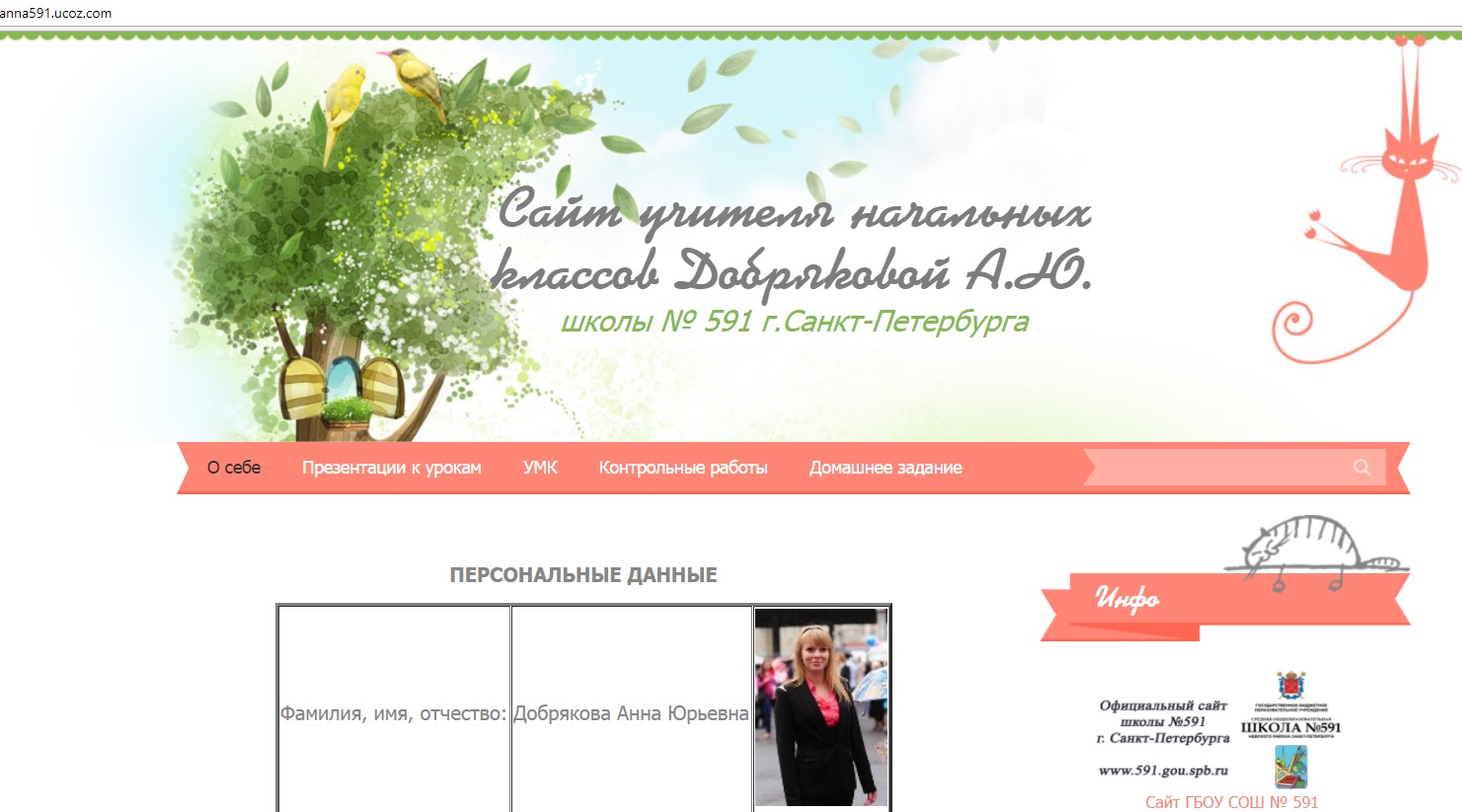Screen dimensions: 1462x812
Task: Click the magnifier search icon
Action: [1361, 468]
